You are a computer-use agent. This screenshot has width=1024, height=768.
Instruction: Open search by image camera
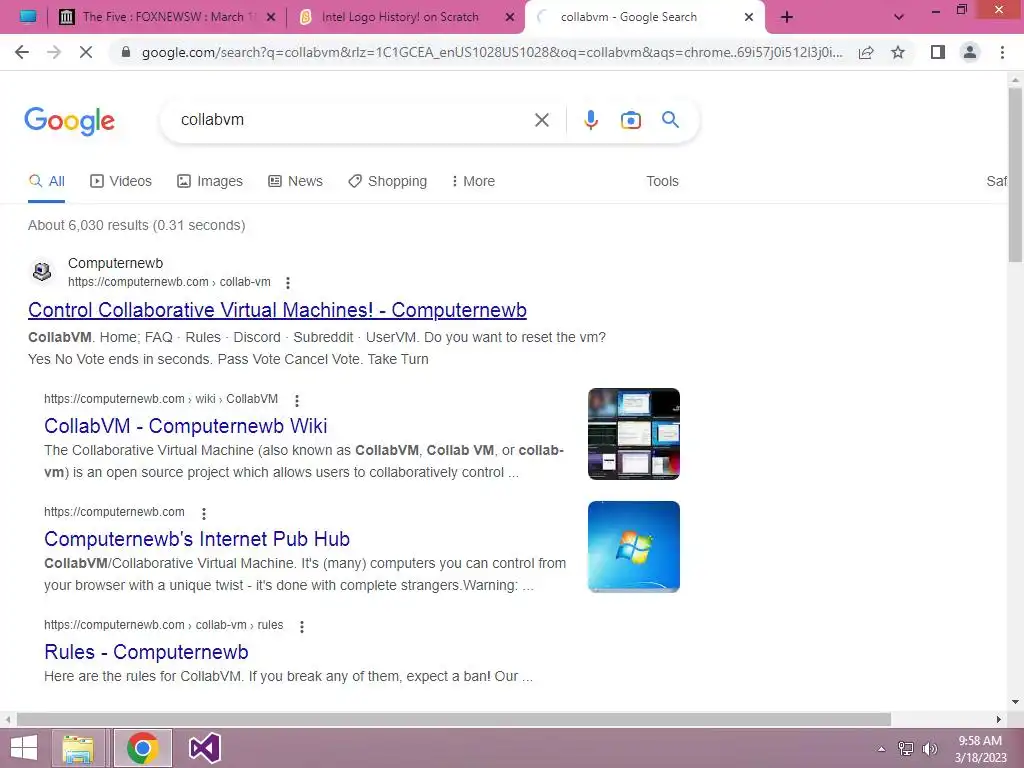(631, 120)
